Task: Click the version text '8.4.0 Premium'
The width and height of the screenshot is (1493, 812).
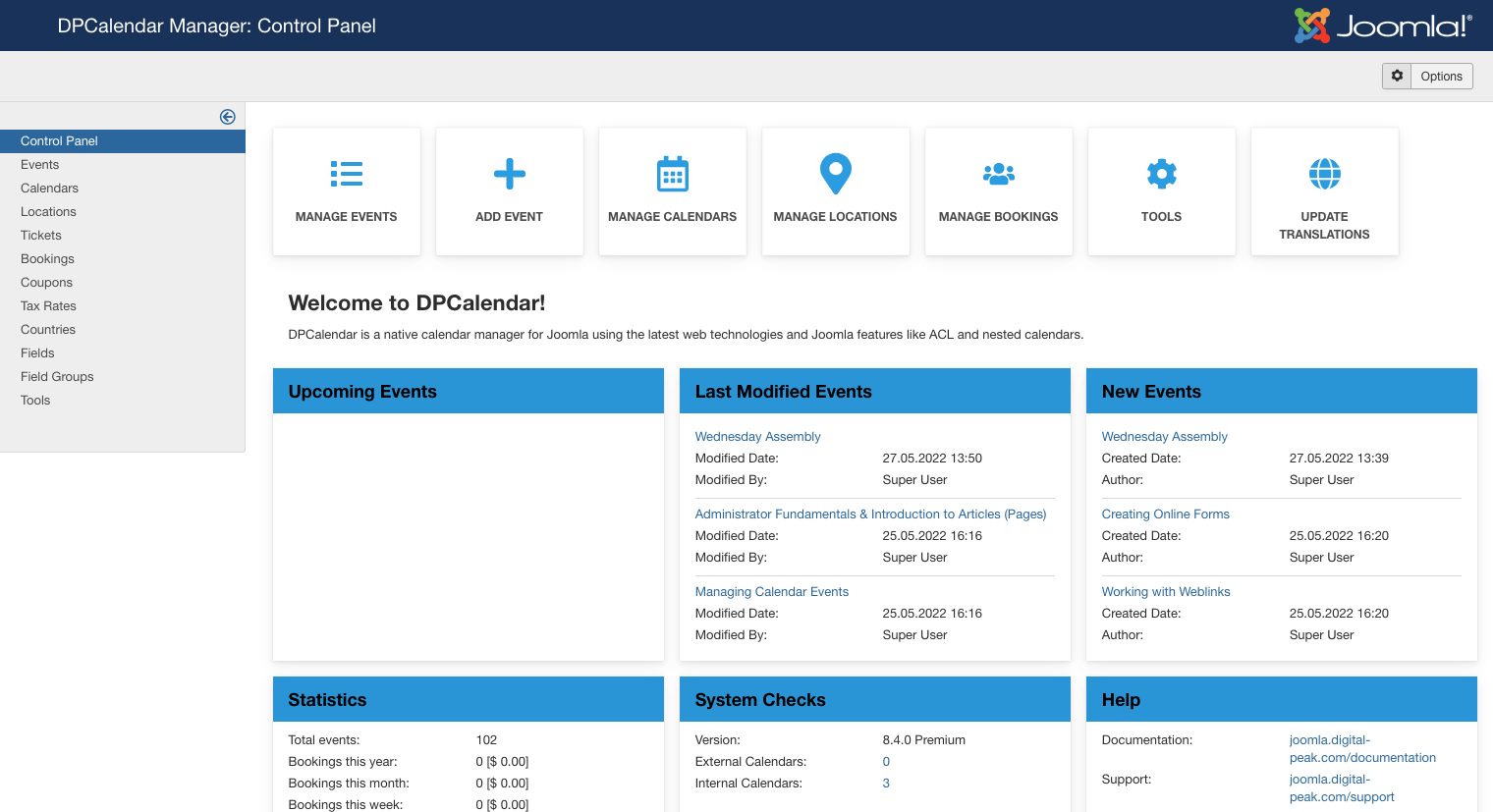Action: [x=923, y=740]
